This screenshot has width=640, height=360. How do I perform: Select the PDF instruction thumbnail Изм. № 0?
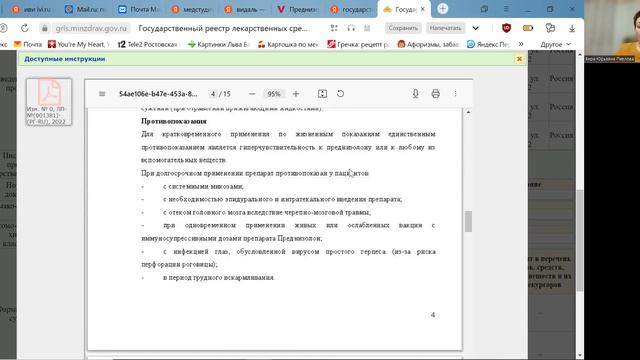click(x=49, y=102)
